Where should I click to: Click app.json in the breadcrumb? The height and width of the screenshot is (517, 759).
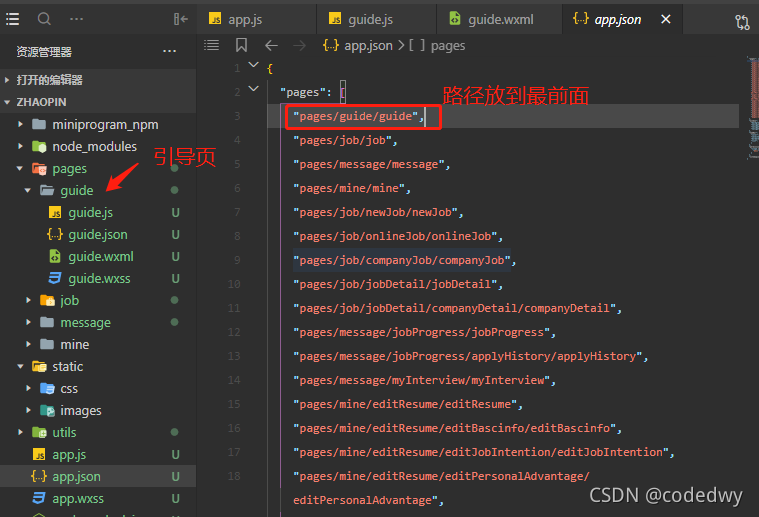point(368,46)
